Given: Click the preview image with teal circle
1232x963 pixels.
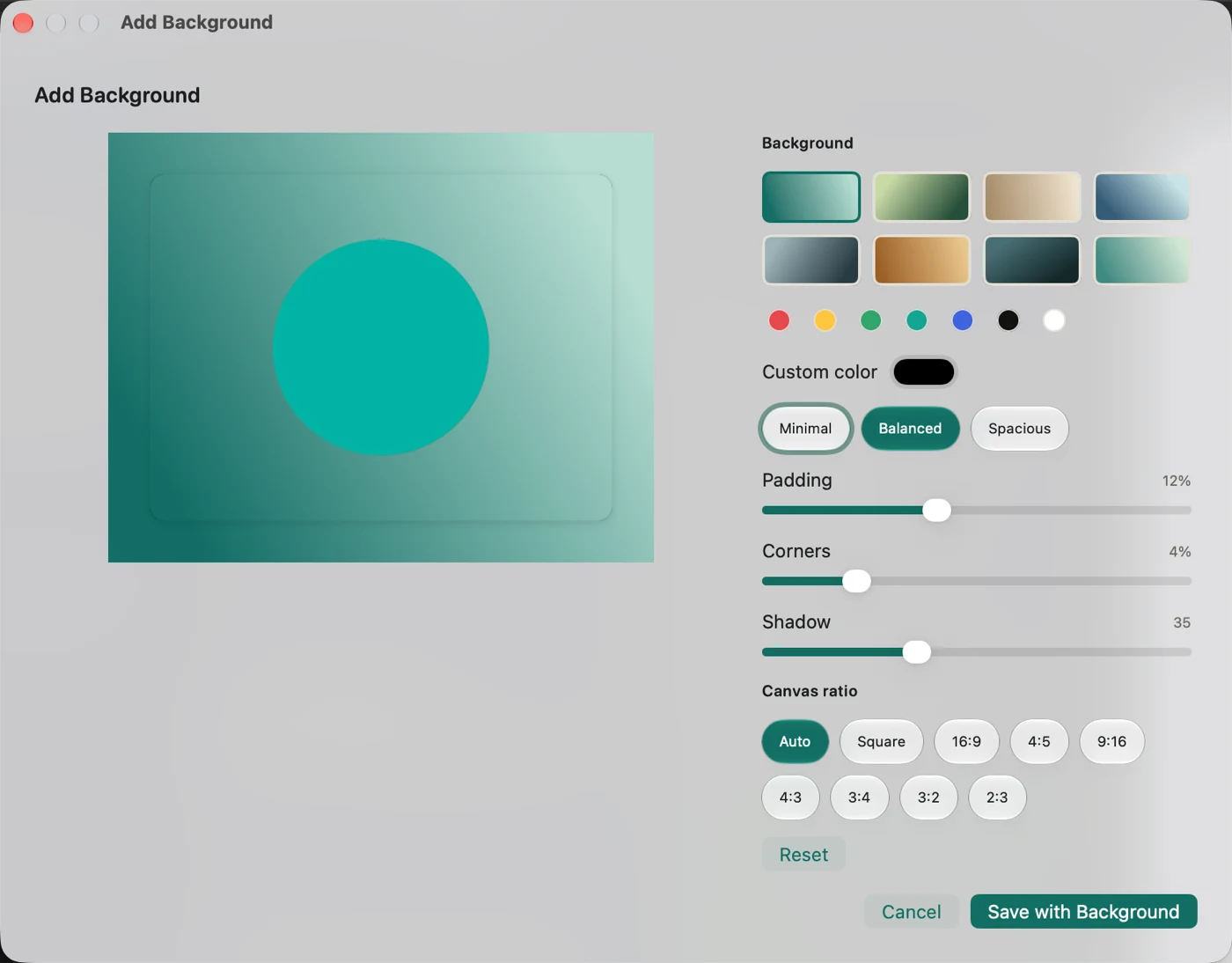Looking at the screenshot, I should click(x=381, y=348).
